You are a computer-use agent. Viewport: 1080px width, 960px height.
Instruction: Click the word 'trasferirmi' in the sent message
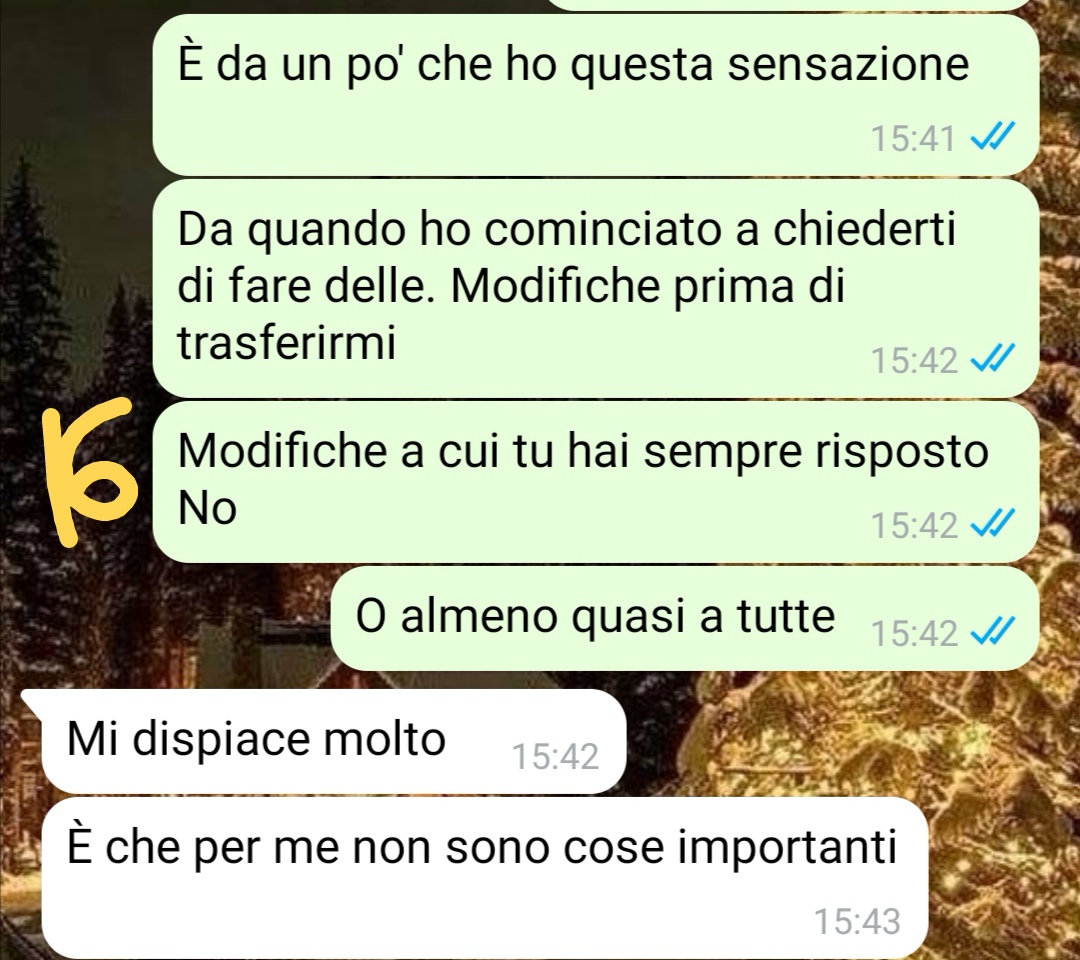pyautogui.click(x=287, y=342)
